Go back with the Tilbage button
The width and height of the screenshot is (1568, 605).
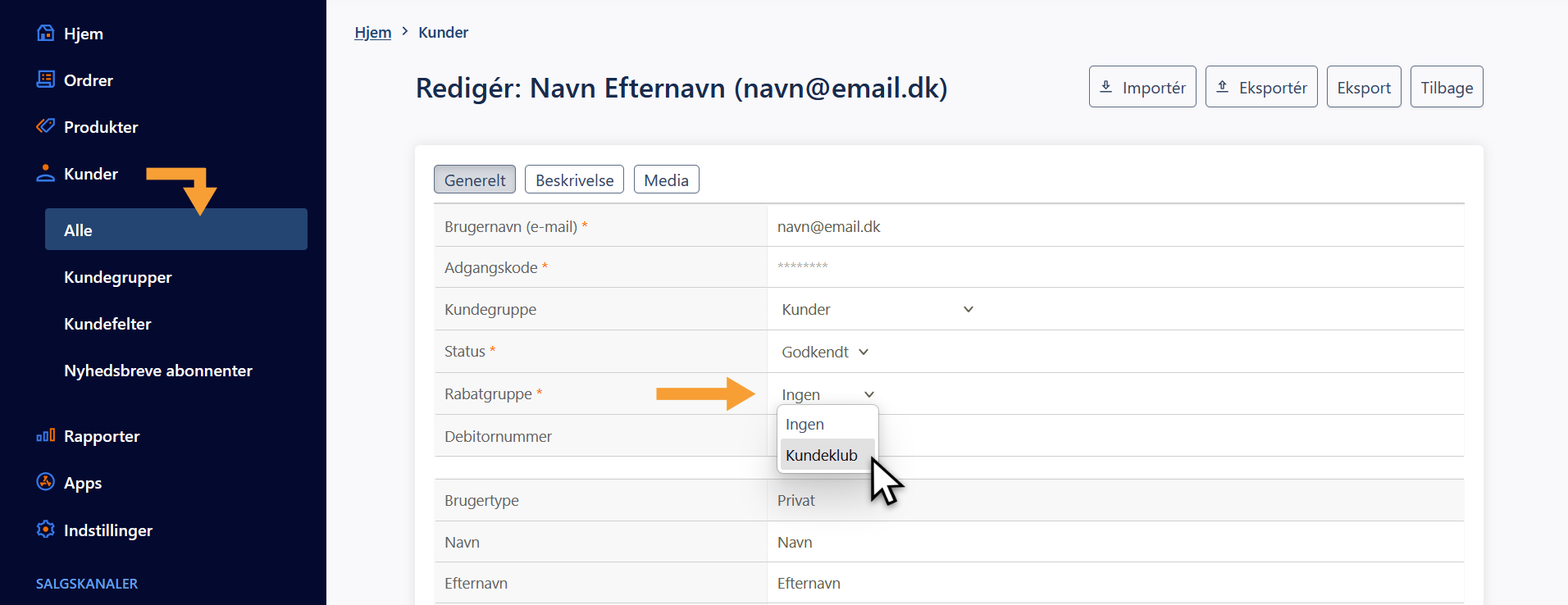1446,88
